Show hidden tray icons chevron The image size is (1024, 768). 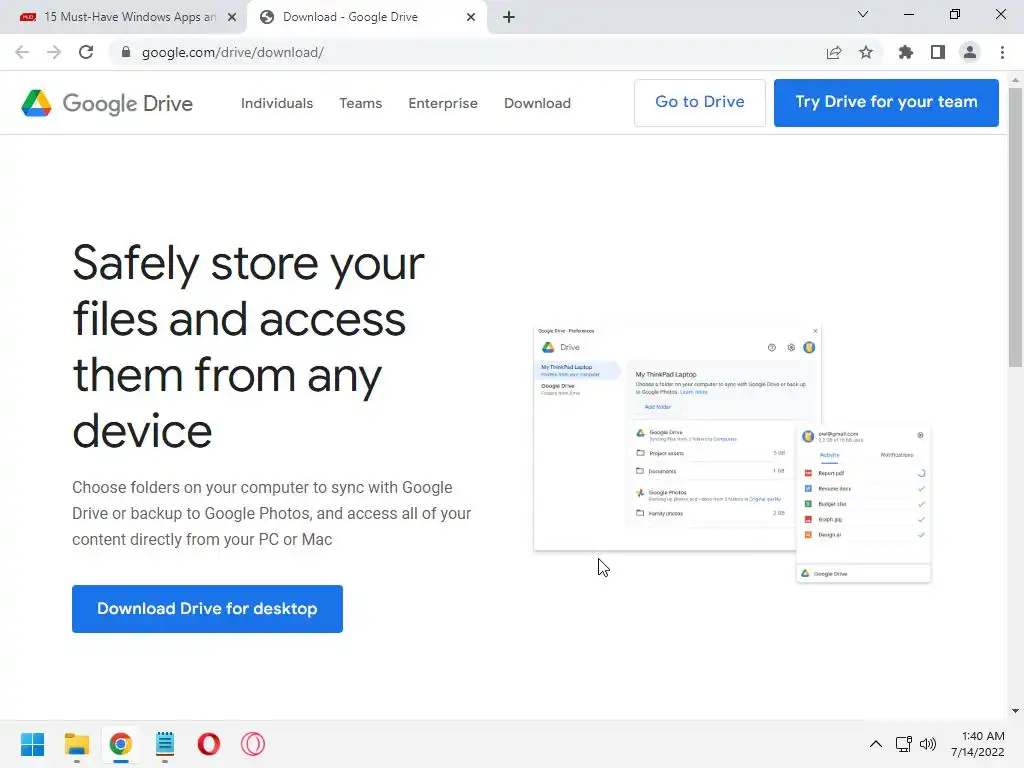point(876,744)
